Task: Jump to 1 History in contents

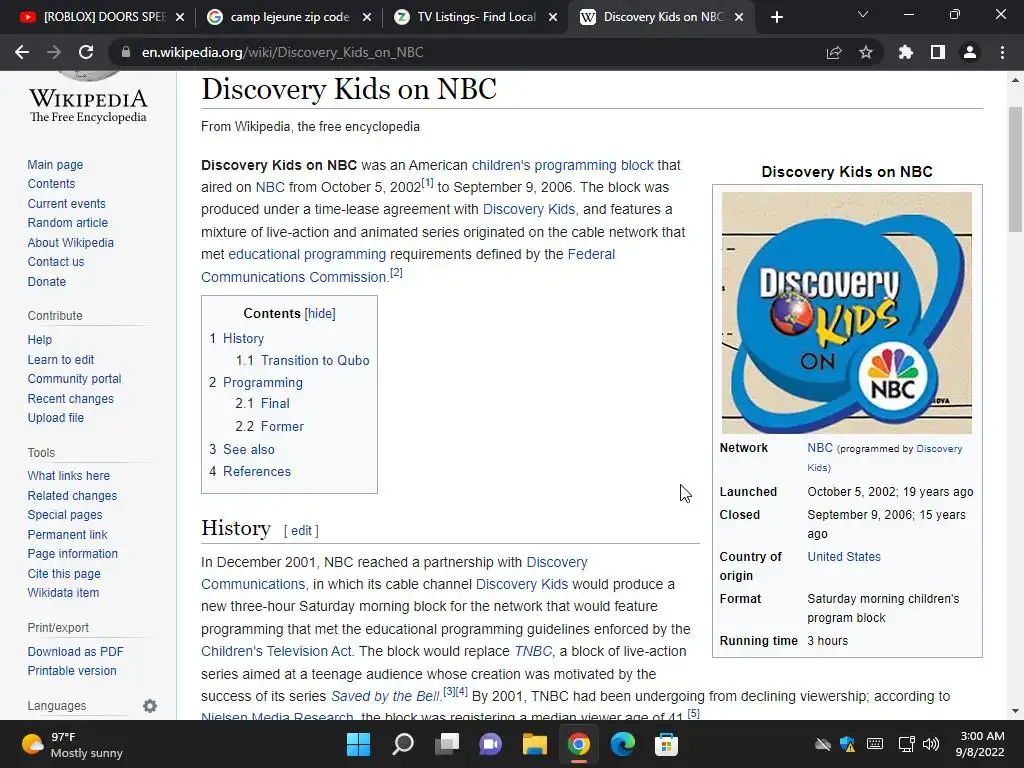Action: 236,338
